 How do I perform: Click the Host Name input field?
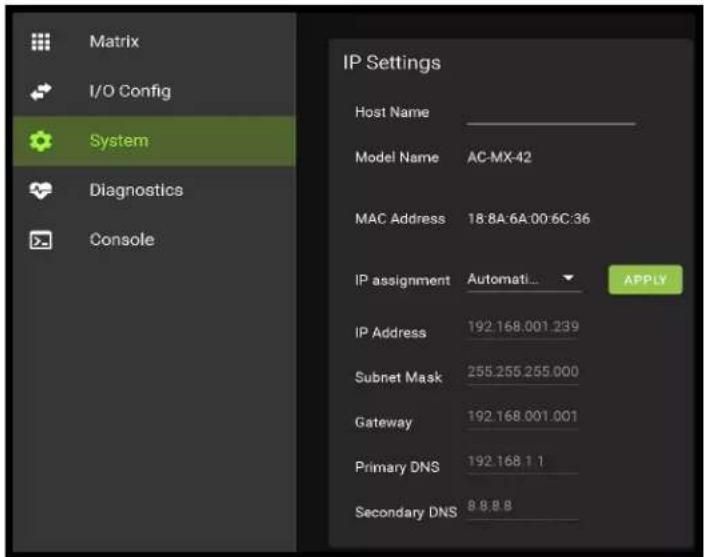click(x=551, y=113)
